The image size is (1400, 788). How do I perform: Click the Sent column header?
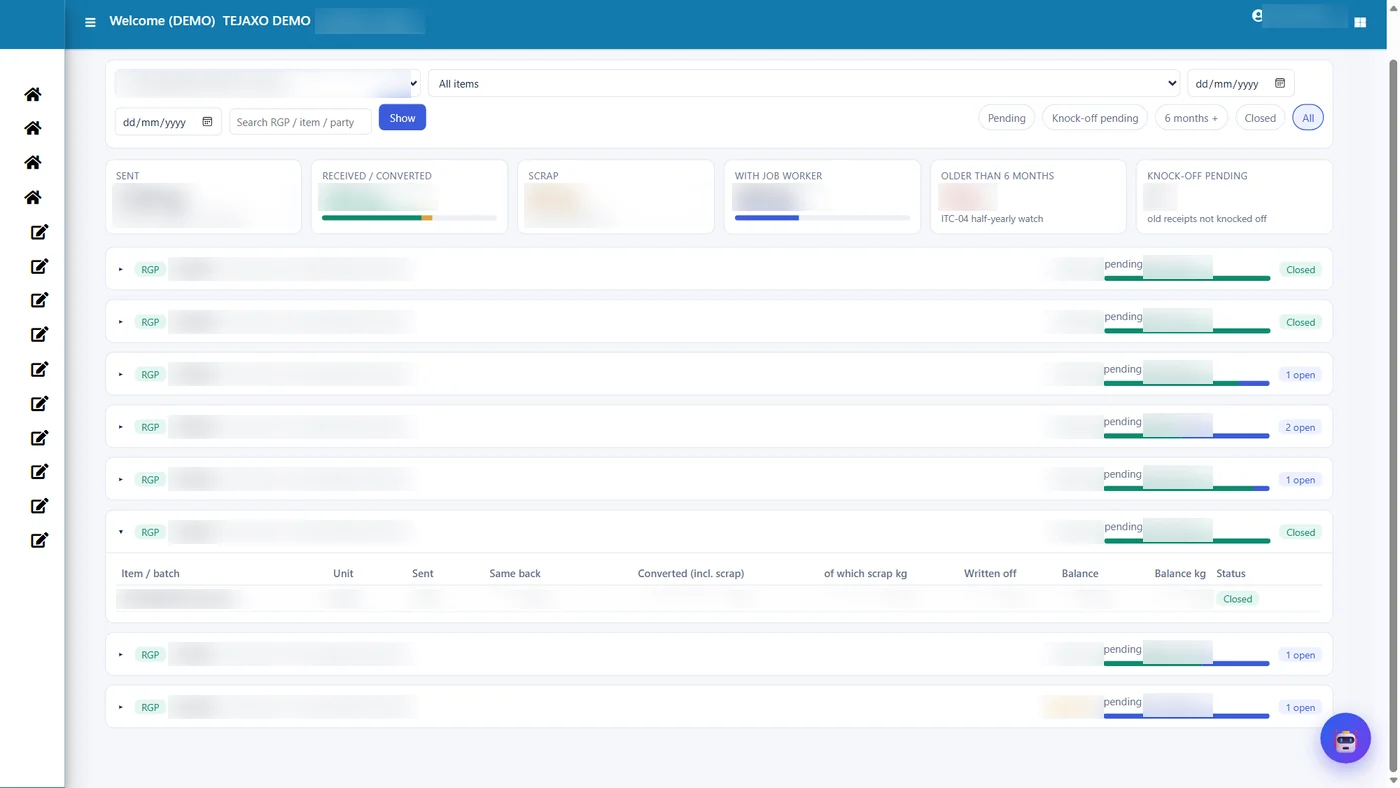[423, 573]
